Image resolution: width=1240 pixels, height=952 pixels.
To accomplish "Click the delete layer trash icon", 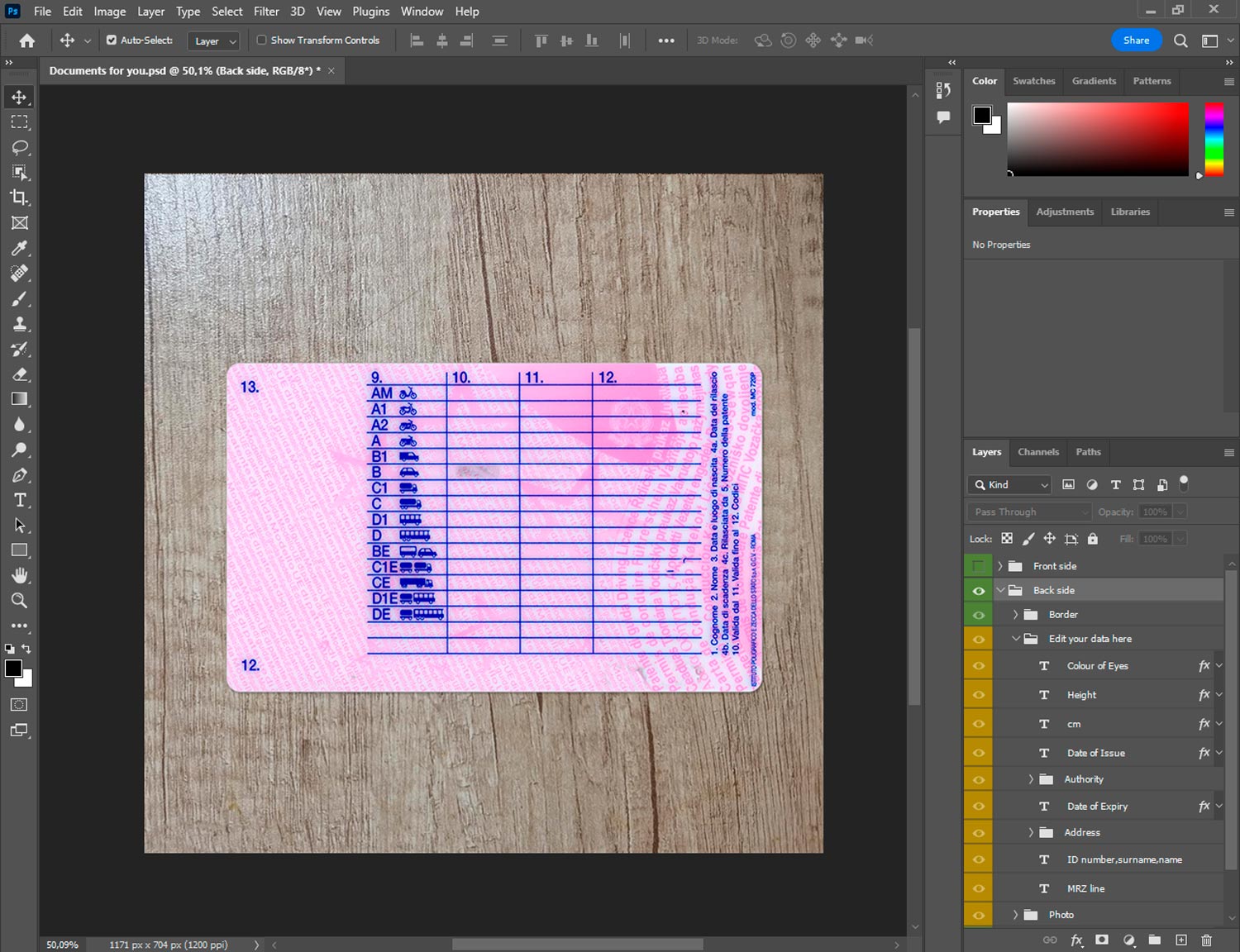I will 1206,940.
